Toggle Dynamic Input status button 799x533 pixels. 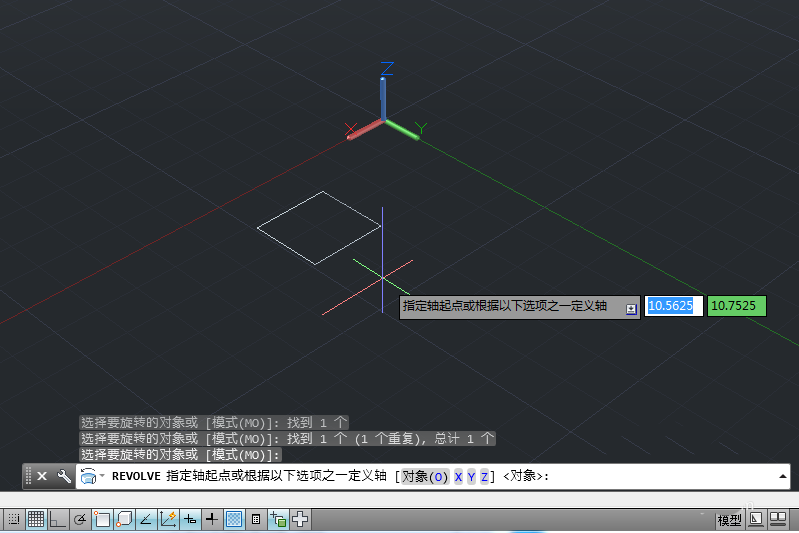coord(190,519)
